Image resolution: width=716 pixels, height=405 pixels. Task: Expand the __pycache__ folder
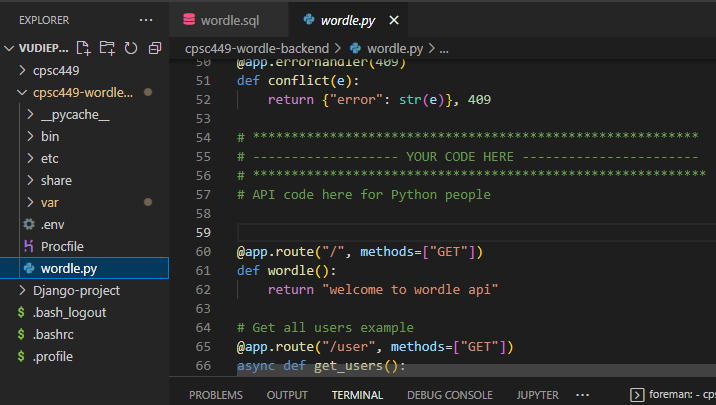tap(75, 114)
